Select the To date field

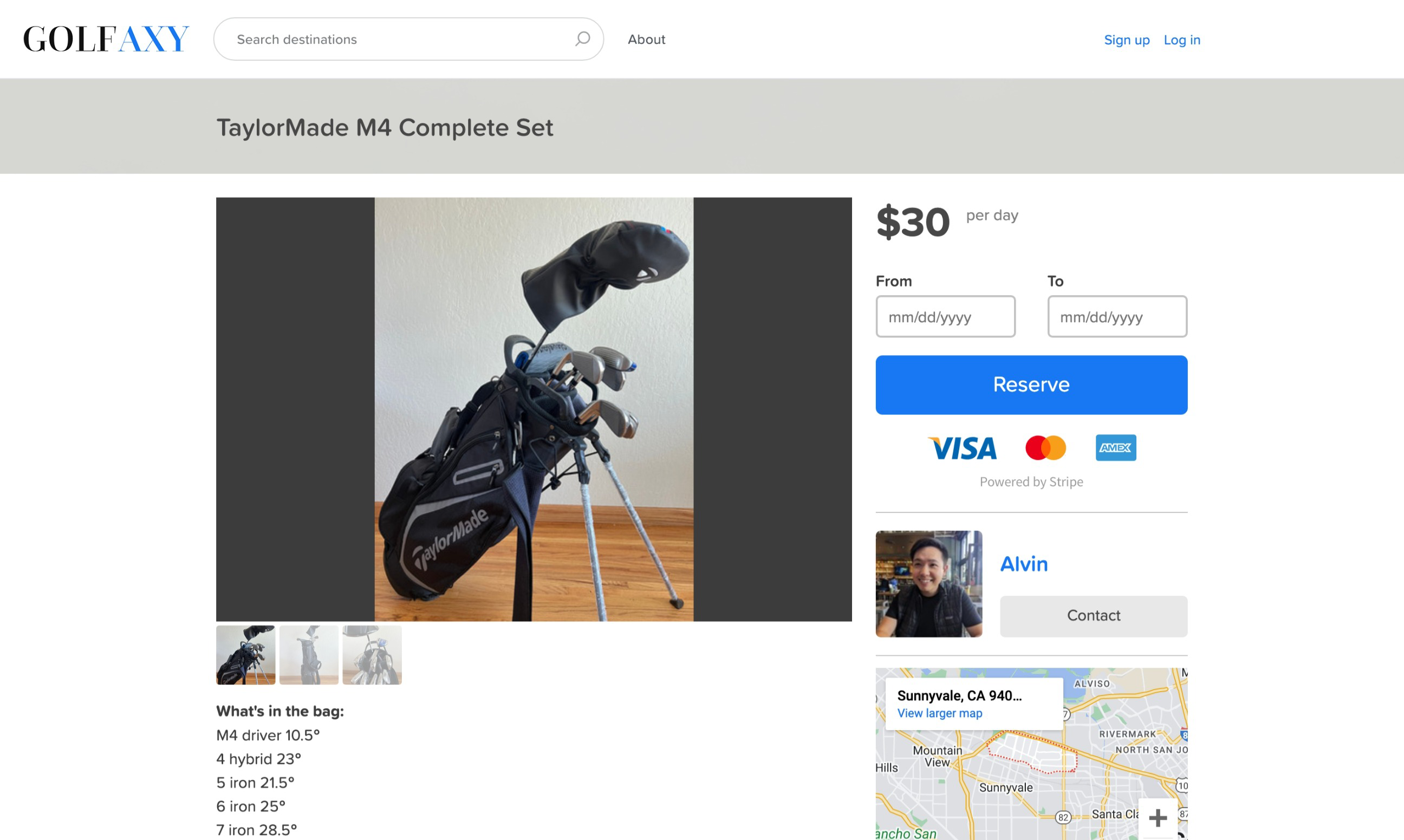point(1117,316)
